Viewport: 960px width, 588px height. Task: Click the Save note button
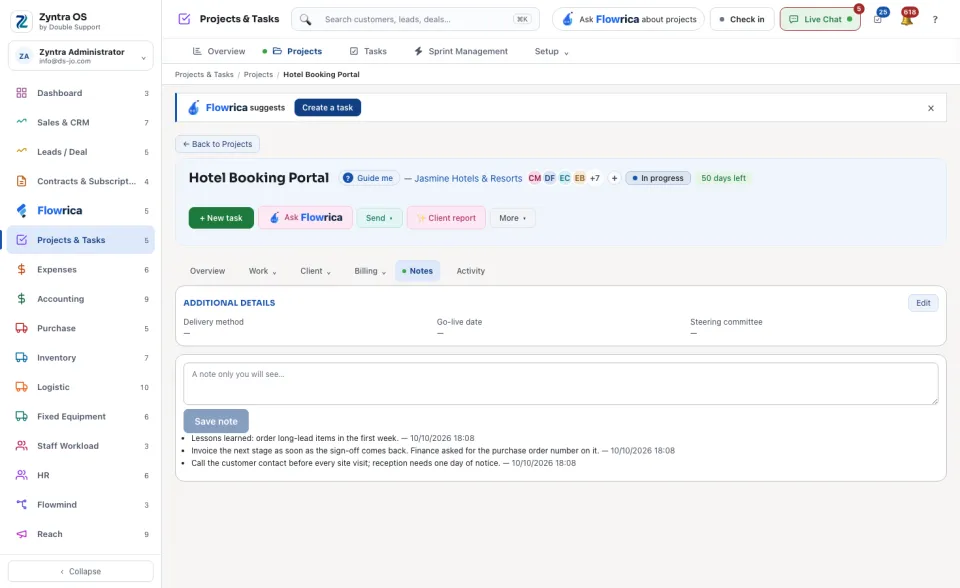click(216, 421)
